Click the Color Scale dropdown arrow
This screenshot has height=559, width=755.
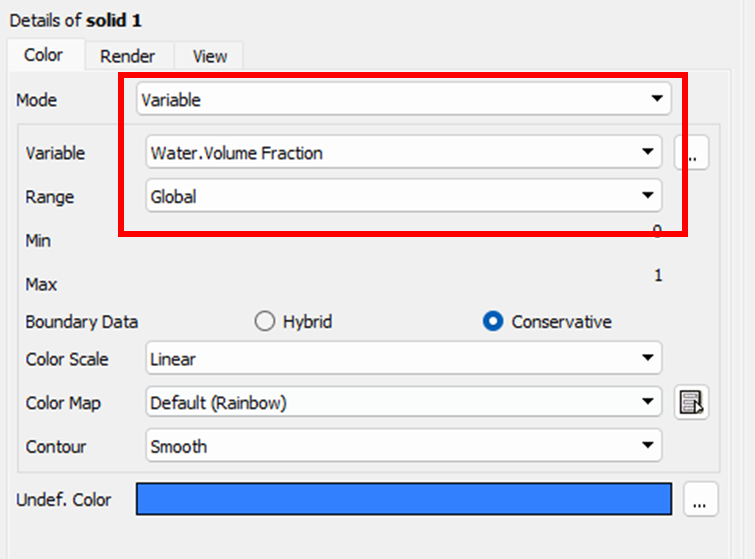tap(648, 358)
